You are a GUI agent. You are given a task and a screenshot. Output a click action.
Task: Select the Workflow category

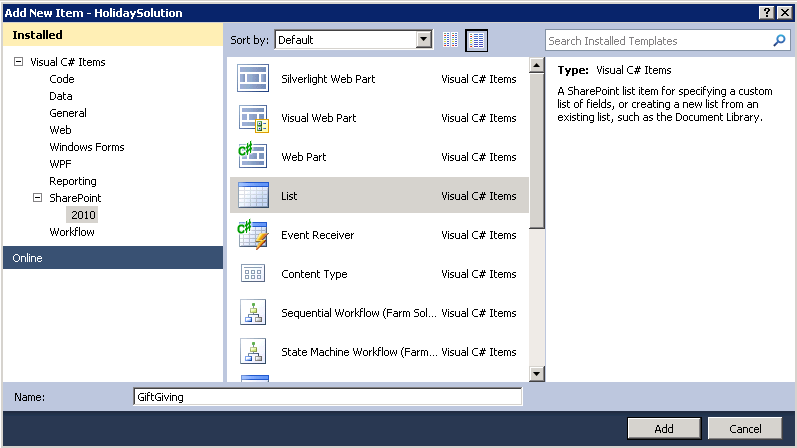pyautogui.click(x=72, y=232)
